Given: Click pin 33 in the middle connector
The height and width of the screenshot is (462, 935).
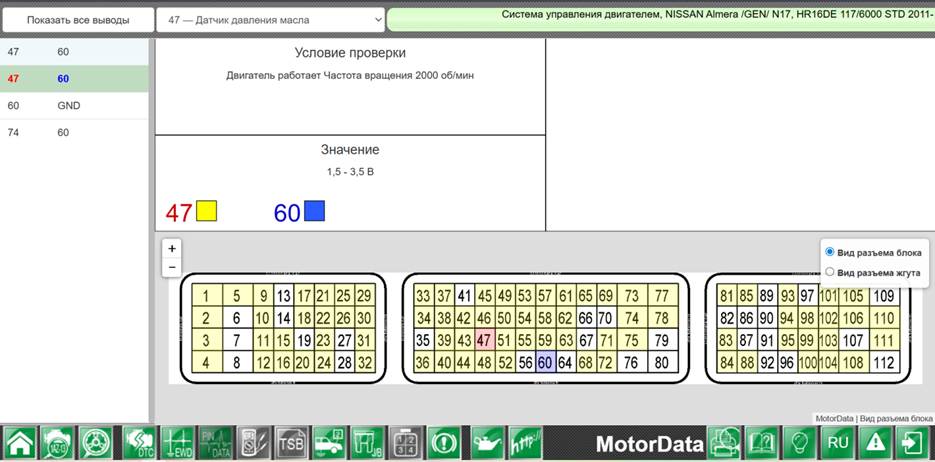Looking at the screenshot, I should pyautogui.click(x=423, y=296).
